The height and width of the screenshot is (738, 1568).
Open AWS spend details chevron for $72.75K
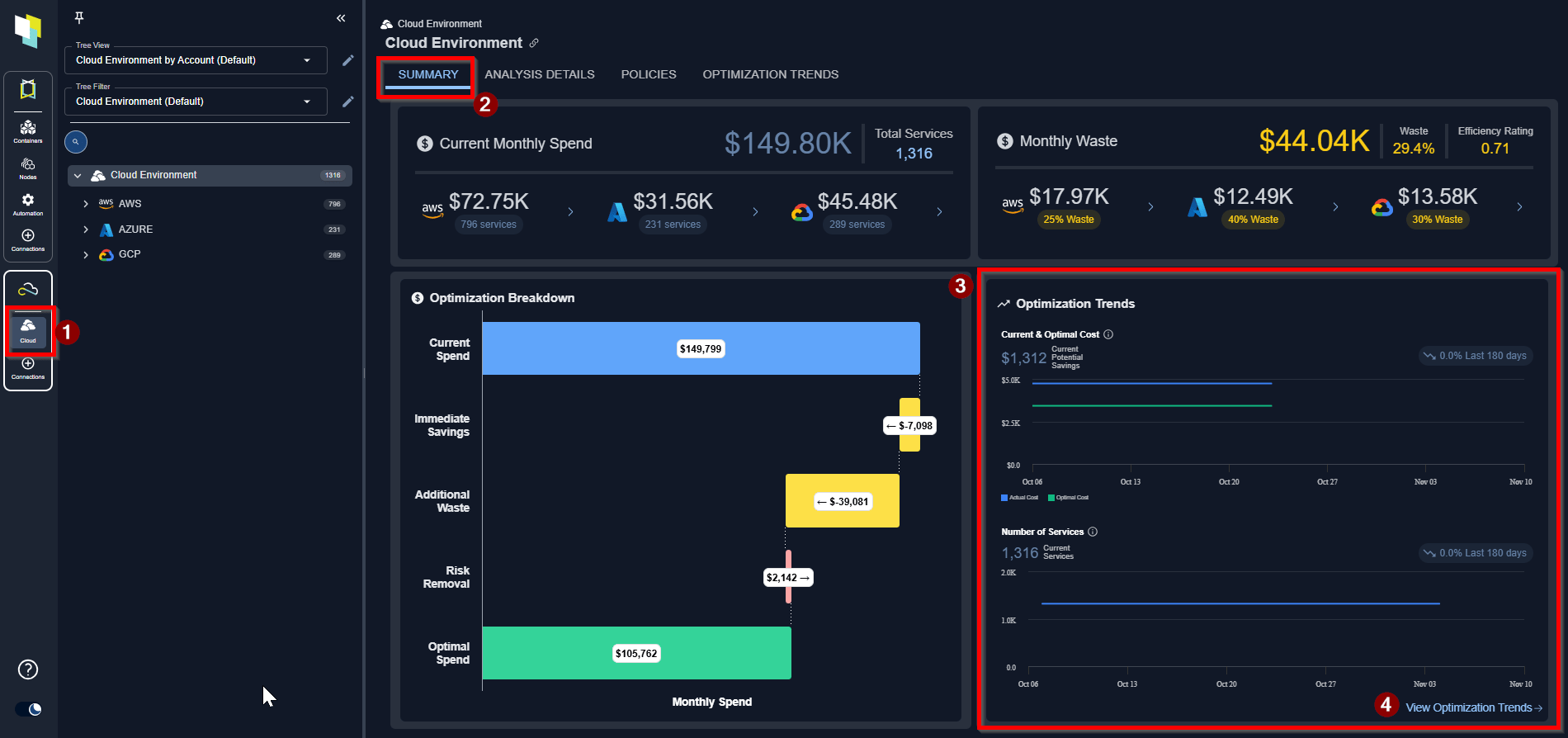pos(570,212)
